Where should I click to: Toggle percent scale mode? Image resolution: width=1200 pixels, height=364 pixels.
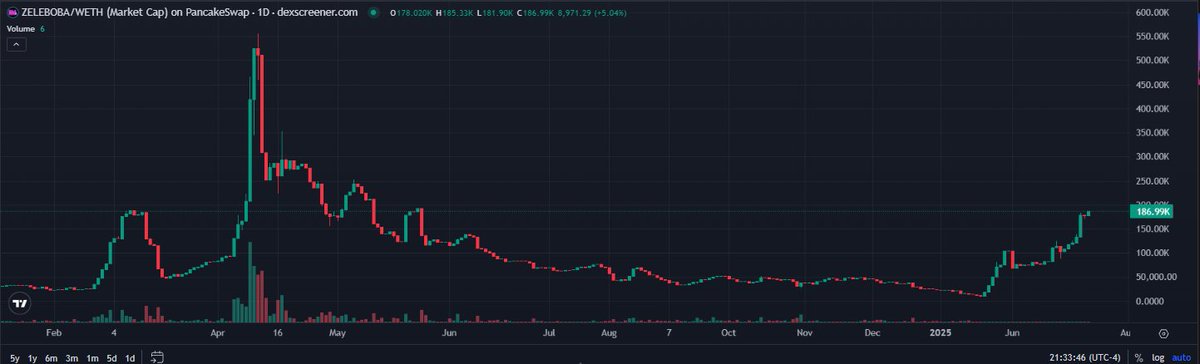1138,357
